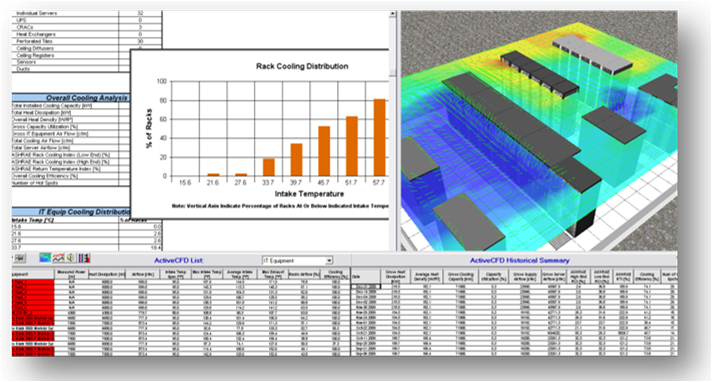This screenshot has width=712, height=382.
Task: Click the Capacity Utilization column header
Action: click(x=493, y=276)
